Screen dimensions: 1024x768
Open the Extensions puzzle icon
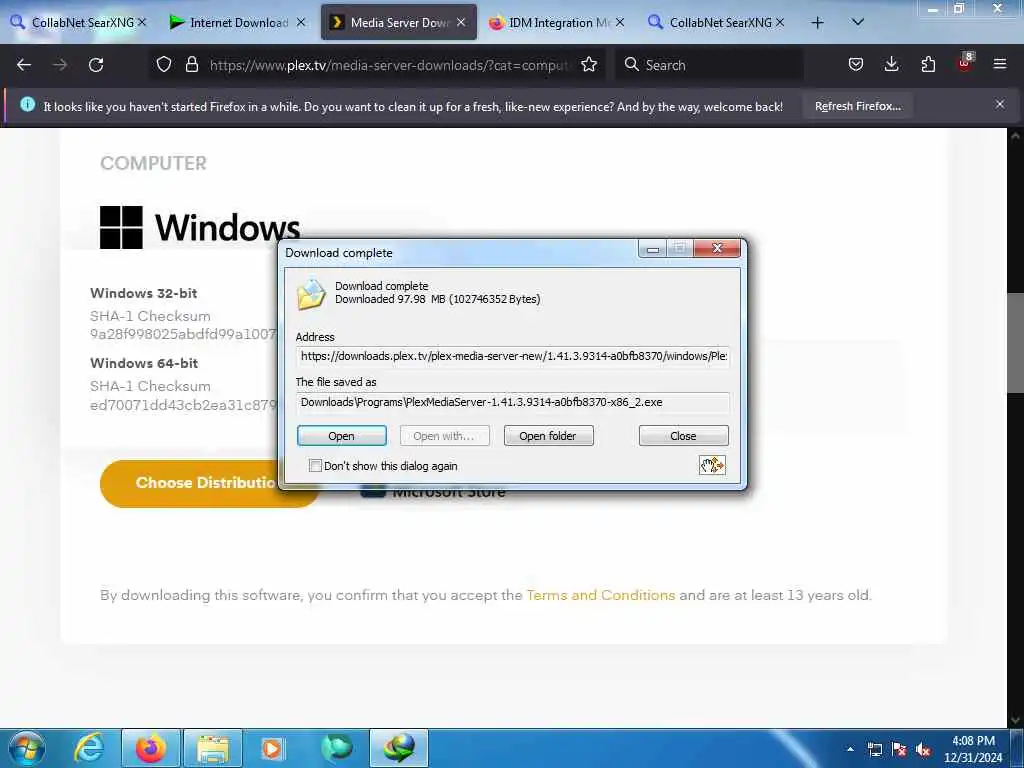coord(928,64)
